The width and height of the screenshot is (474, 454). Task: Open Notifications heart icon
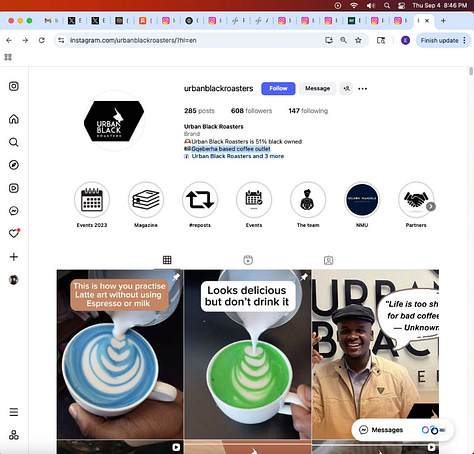coord(14,233)
